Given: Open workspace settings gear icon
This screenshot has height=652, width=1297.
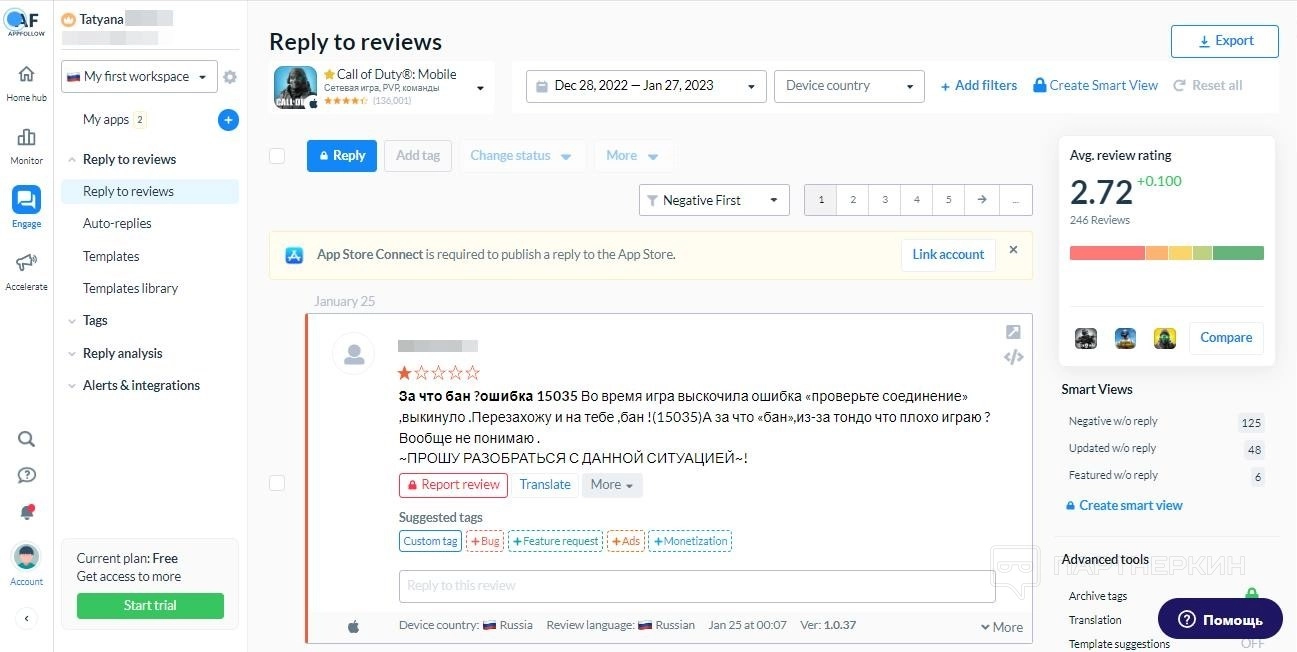Looking at the screenshot, I should click(x=230, y=77).
